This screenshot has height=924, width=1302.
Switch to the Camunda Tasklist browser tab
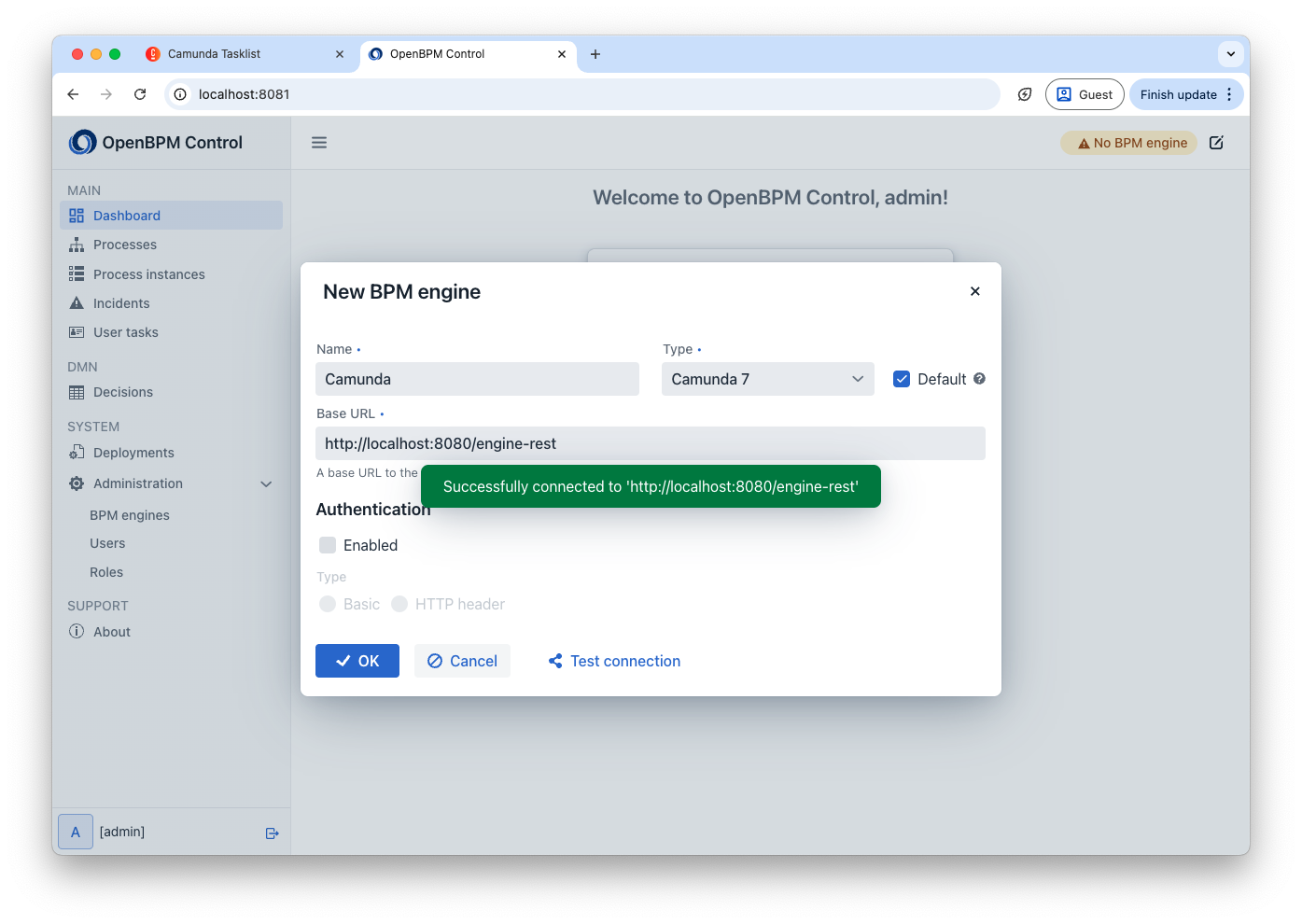[244, 54]
